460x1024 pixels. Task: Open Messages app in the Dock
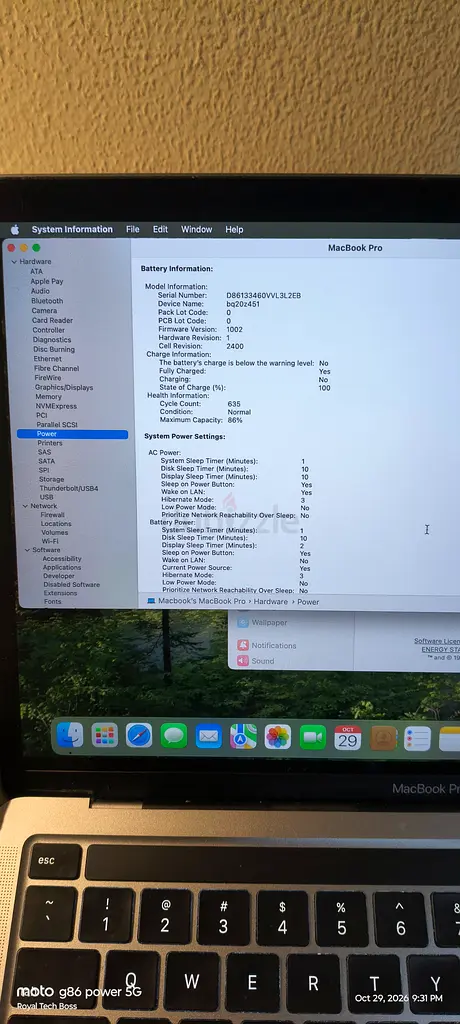pyautogui.click(x=174, y=736)
